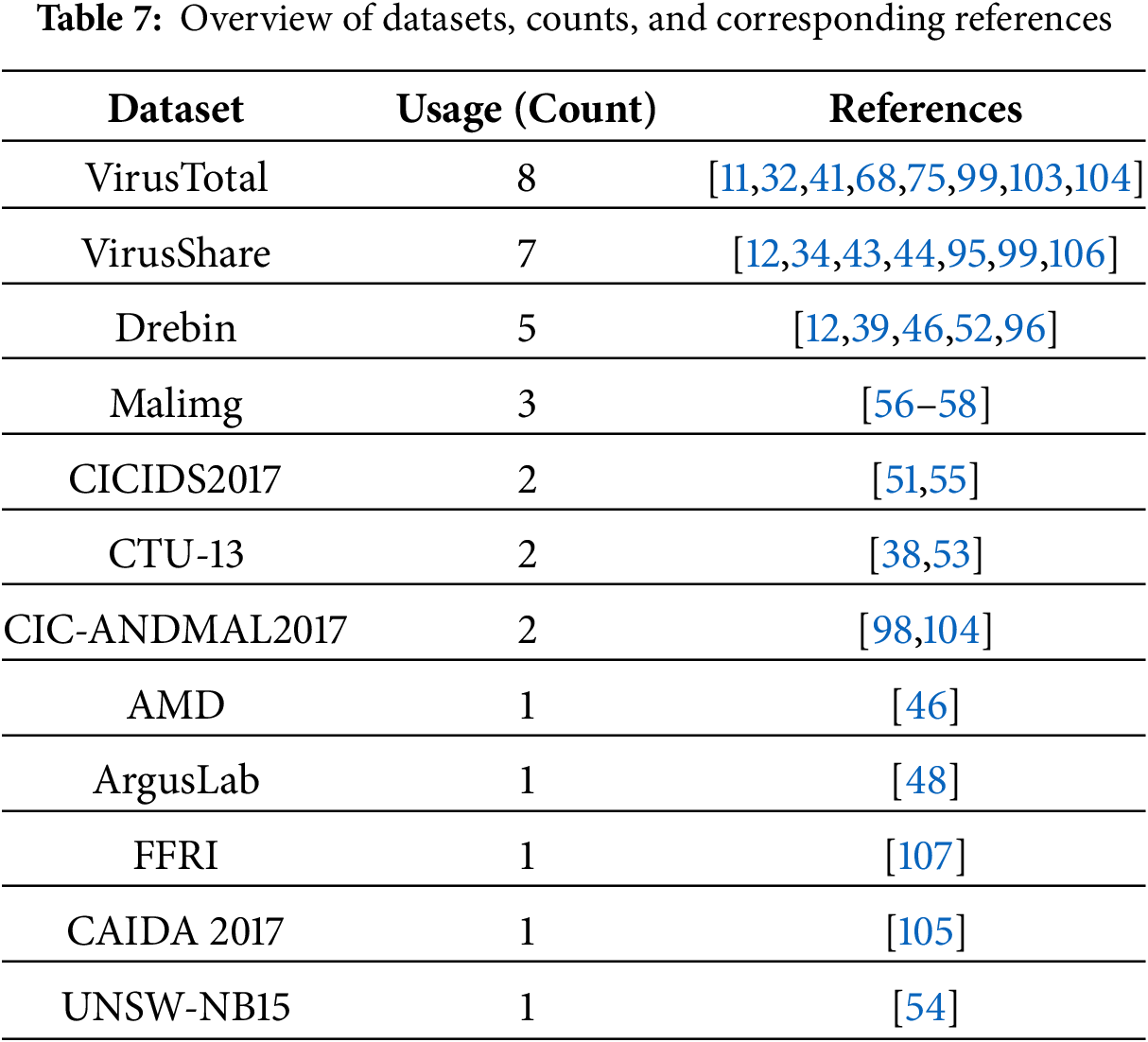Click UNSW-NB15 reference 54
1148x1042 pixels.
coord(926,1007)
